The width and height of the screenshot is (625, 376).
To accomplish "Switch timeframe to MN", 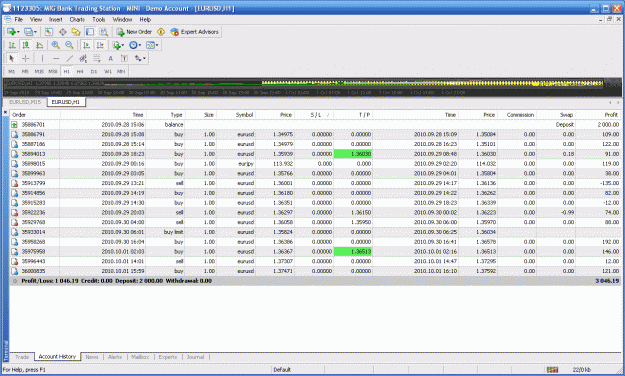I will (121, 71).
